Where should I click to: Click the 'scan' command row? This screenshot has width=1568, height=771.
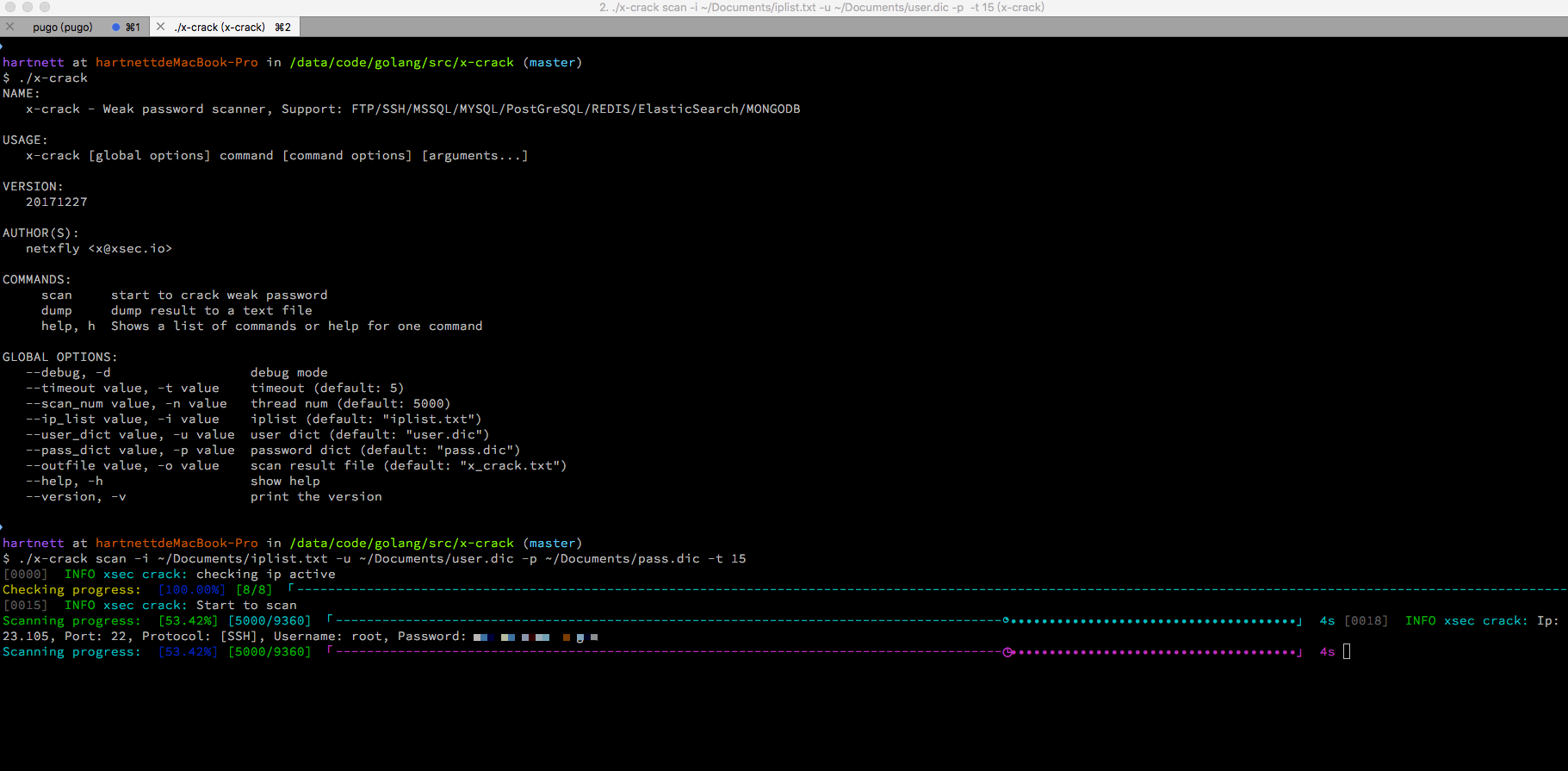[x=184, y=295]
